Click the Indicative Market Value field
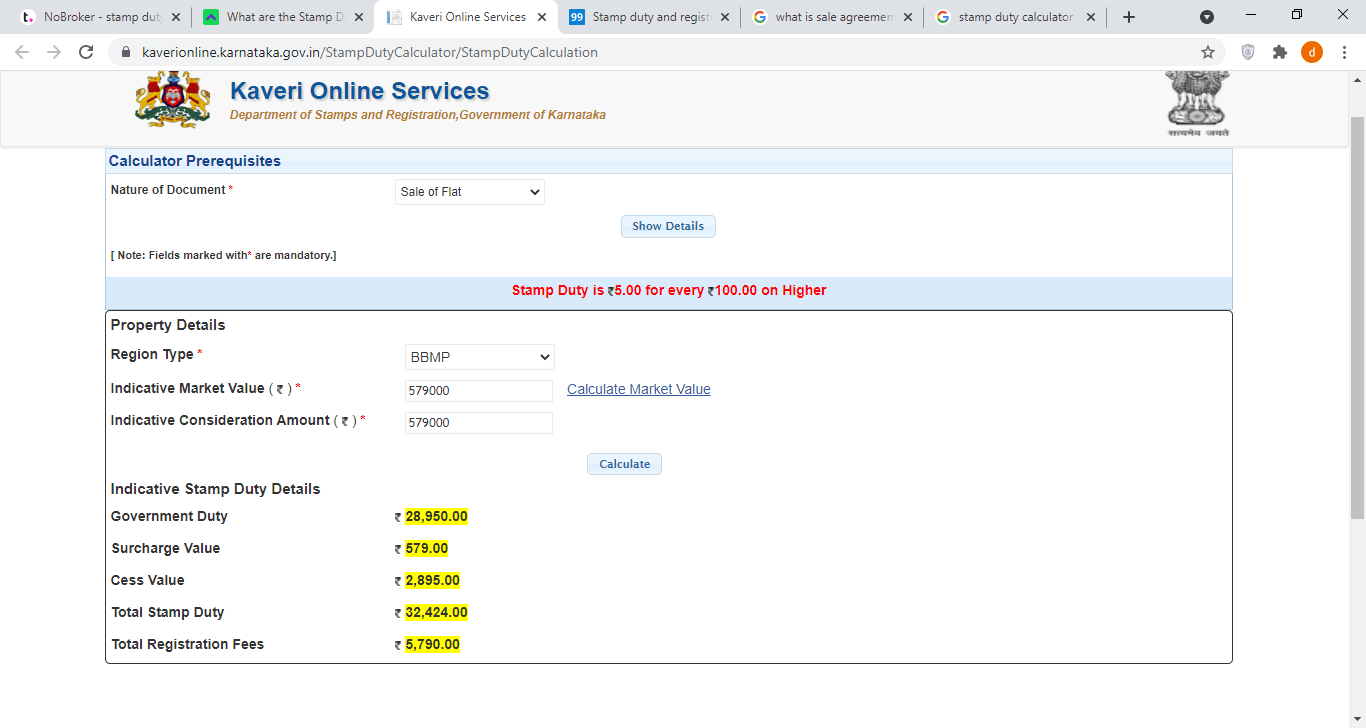The height and width of the screenshot is (728, 1366). click(x=478, y=391)
